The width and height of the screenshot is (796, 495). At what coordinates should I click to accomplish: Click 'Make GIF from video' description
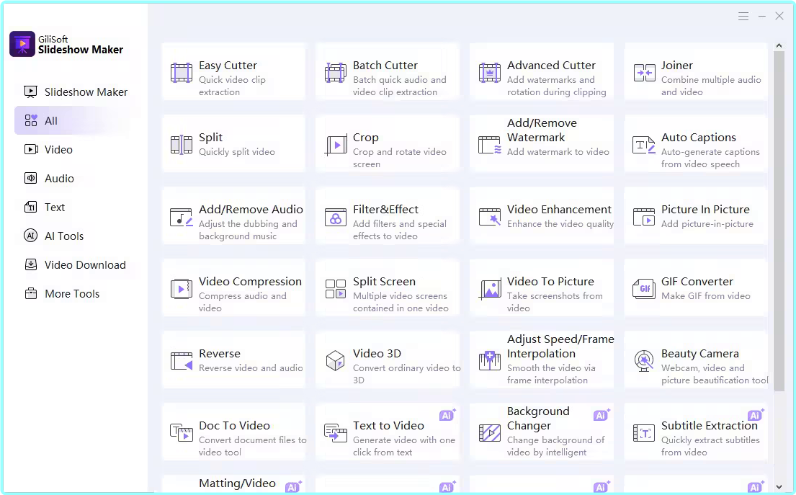point(705,295)
